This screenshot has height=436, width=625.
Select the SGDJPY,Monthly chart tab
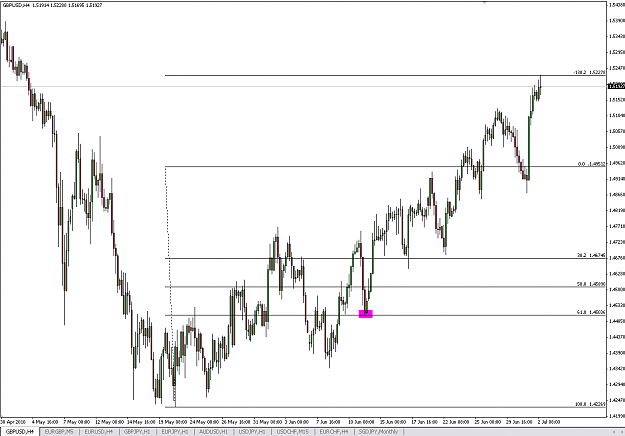tap(379, 432)
